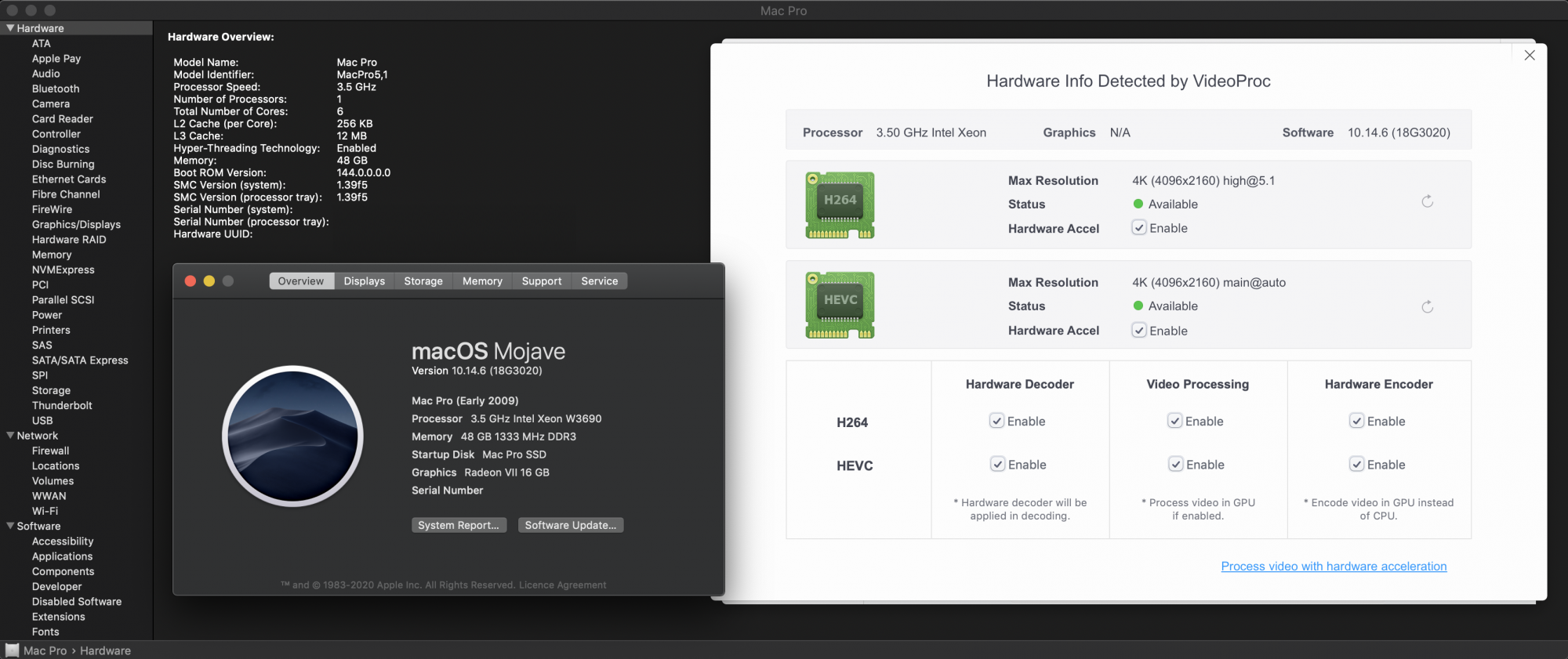The image size is (1568, 659).
Task: Select Applications under Software
Action: point(62,556)
